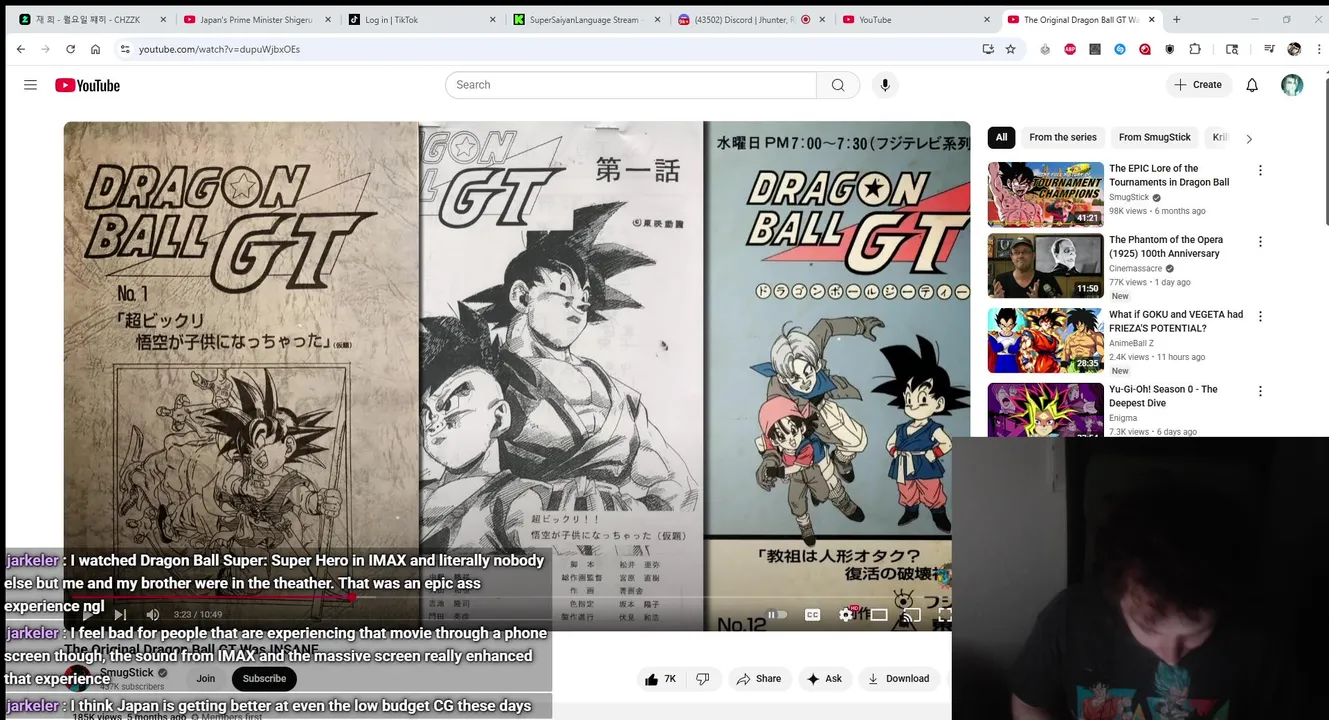
Task: Open the player settings gear
Action: click(x=846, y=614)
